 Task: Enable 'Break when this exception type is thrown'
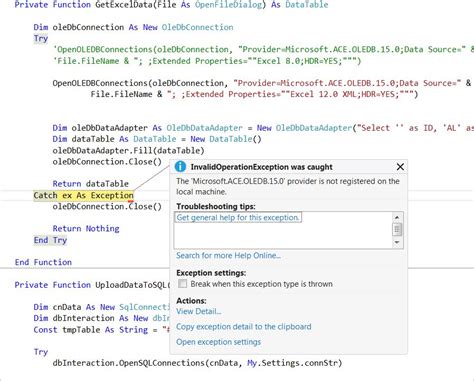(182, 284)
